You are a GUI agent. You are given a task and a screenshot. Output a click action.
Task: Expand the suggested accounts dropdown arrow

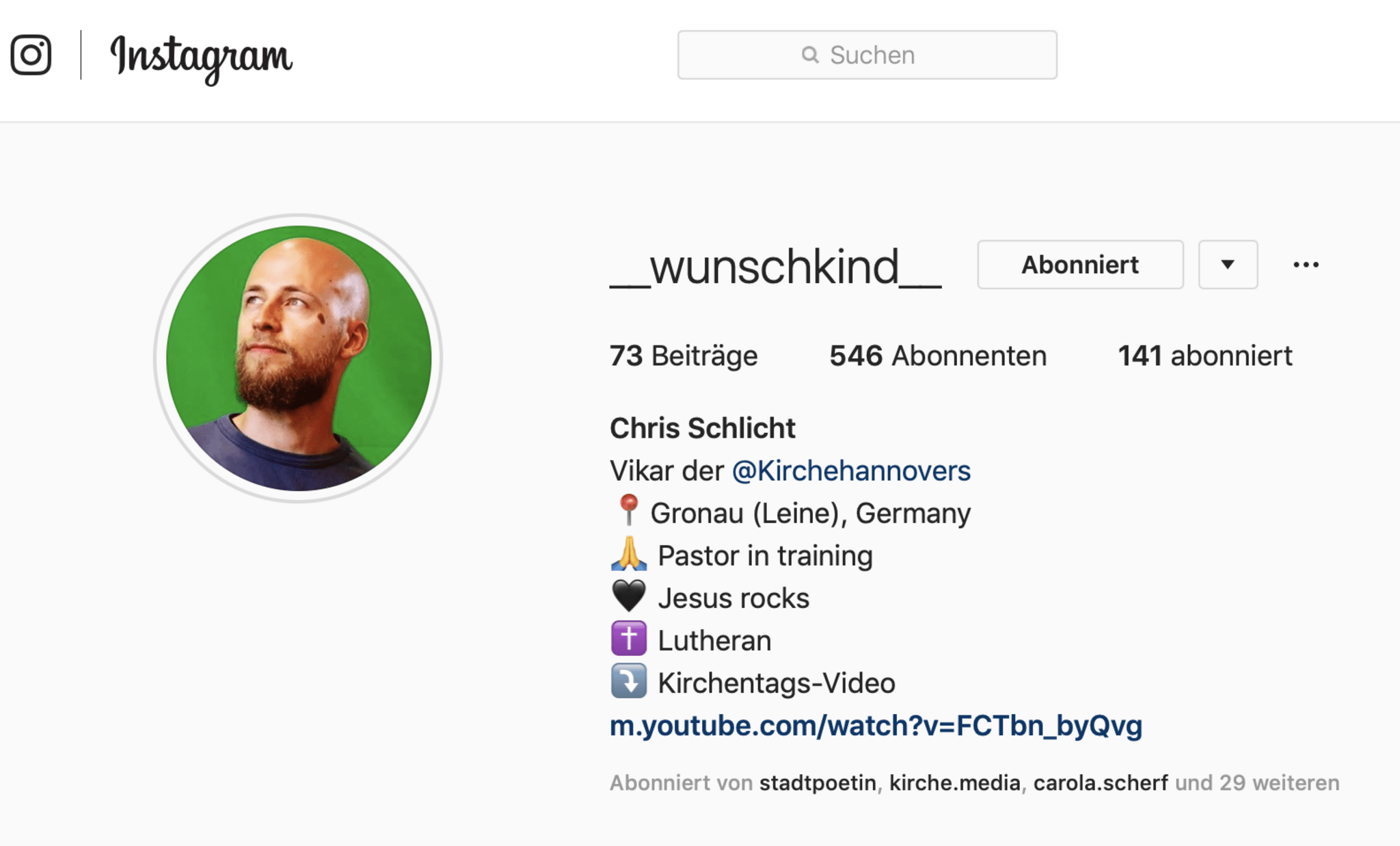[1228, 265]
